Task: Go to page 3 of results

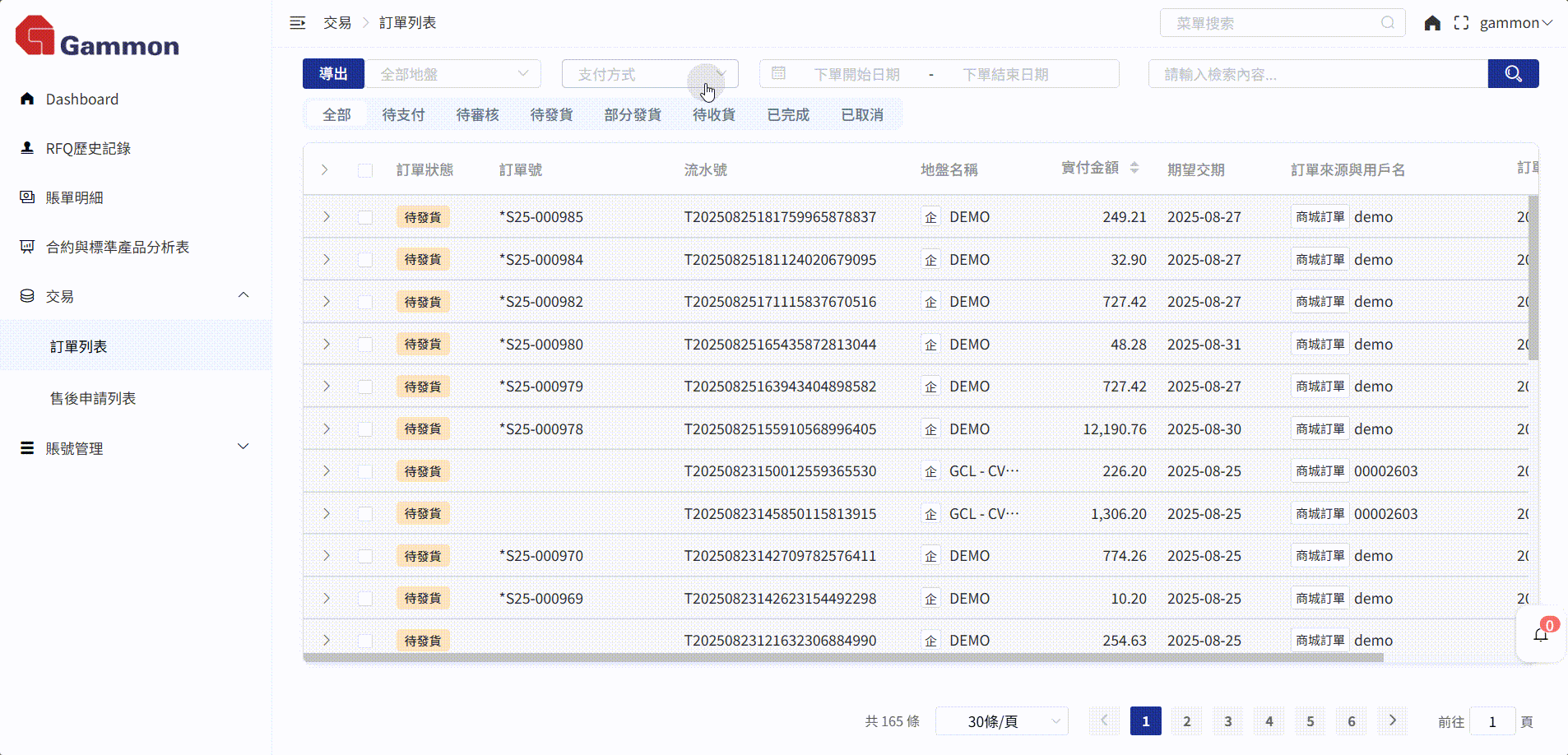Action: tap(1227, 721)
